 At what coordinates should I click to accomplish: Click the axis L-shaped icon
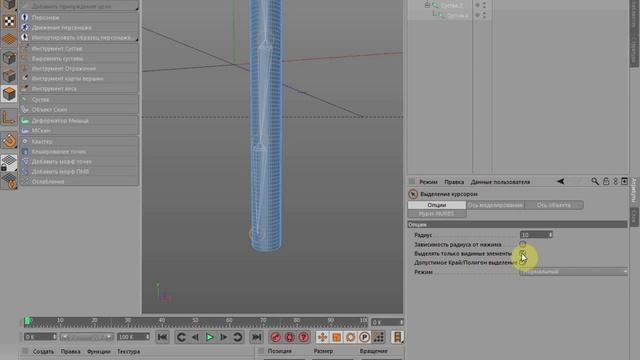(9, 118)
